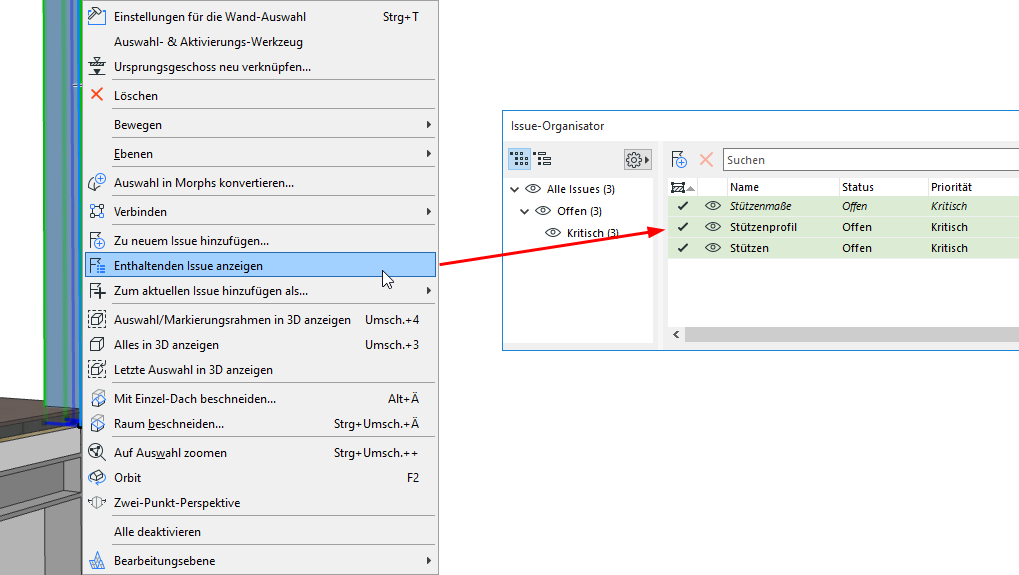Click the add to new issue icon
The width and height of the screenshot is (1019, 575).
[97, 240]
